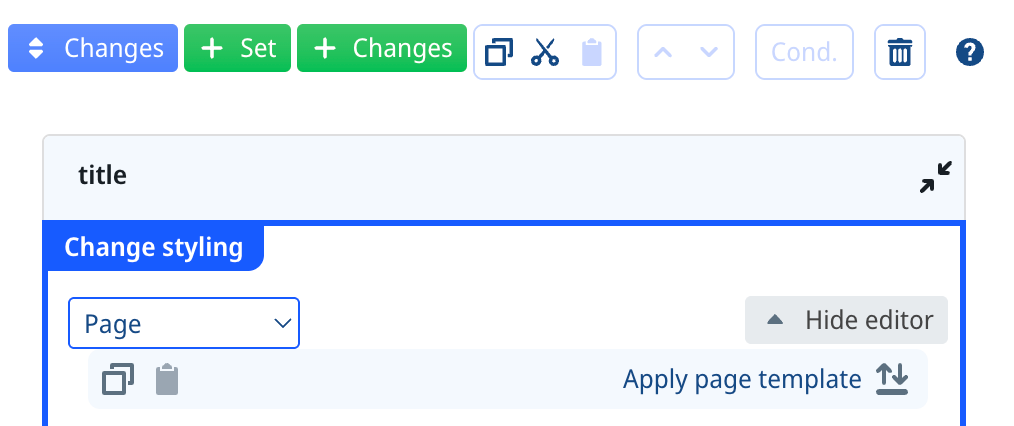1014x426 pixels.
Task: Click the apply template arrows icon
Action: [x=892, y=379]
